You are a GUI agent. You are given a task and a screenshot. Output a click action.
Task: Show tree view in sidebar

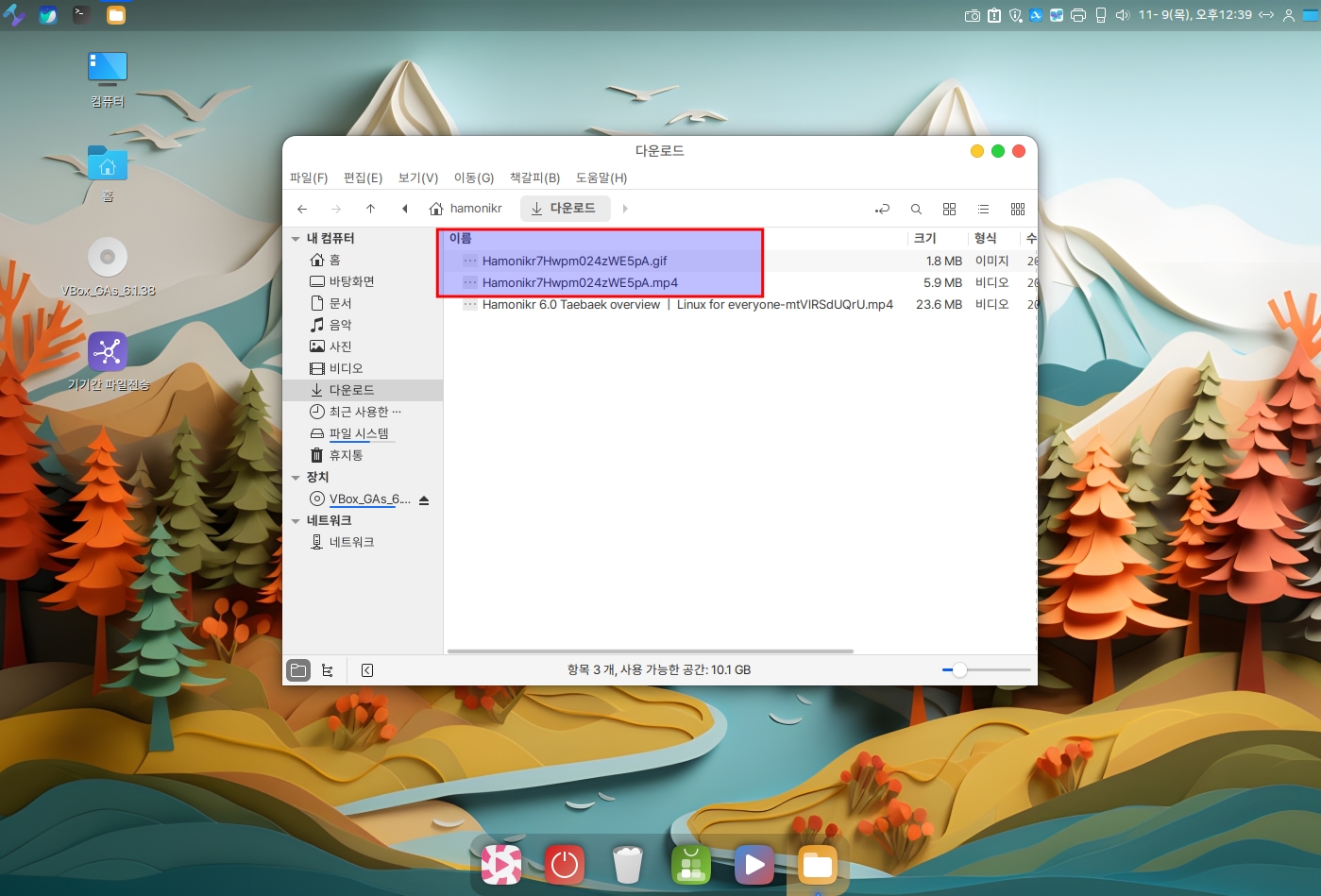pos(328,670)
